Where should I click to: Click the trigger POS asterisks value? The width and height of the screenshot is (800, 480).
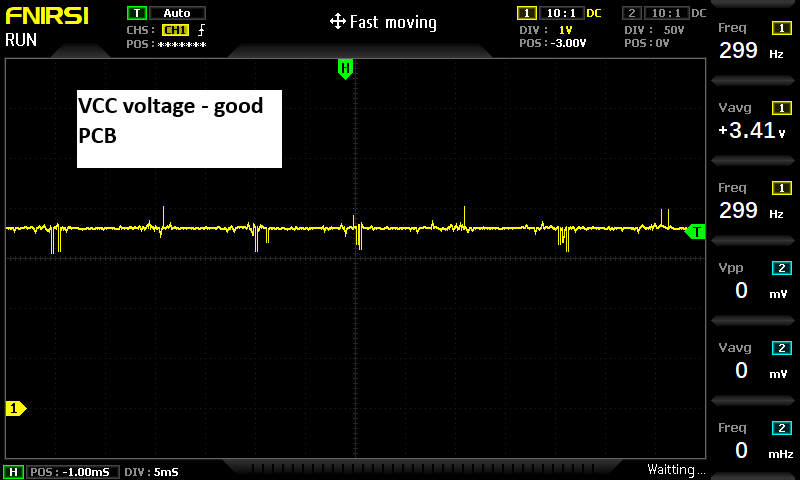click(182, 44)
